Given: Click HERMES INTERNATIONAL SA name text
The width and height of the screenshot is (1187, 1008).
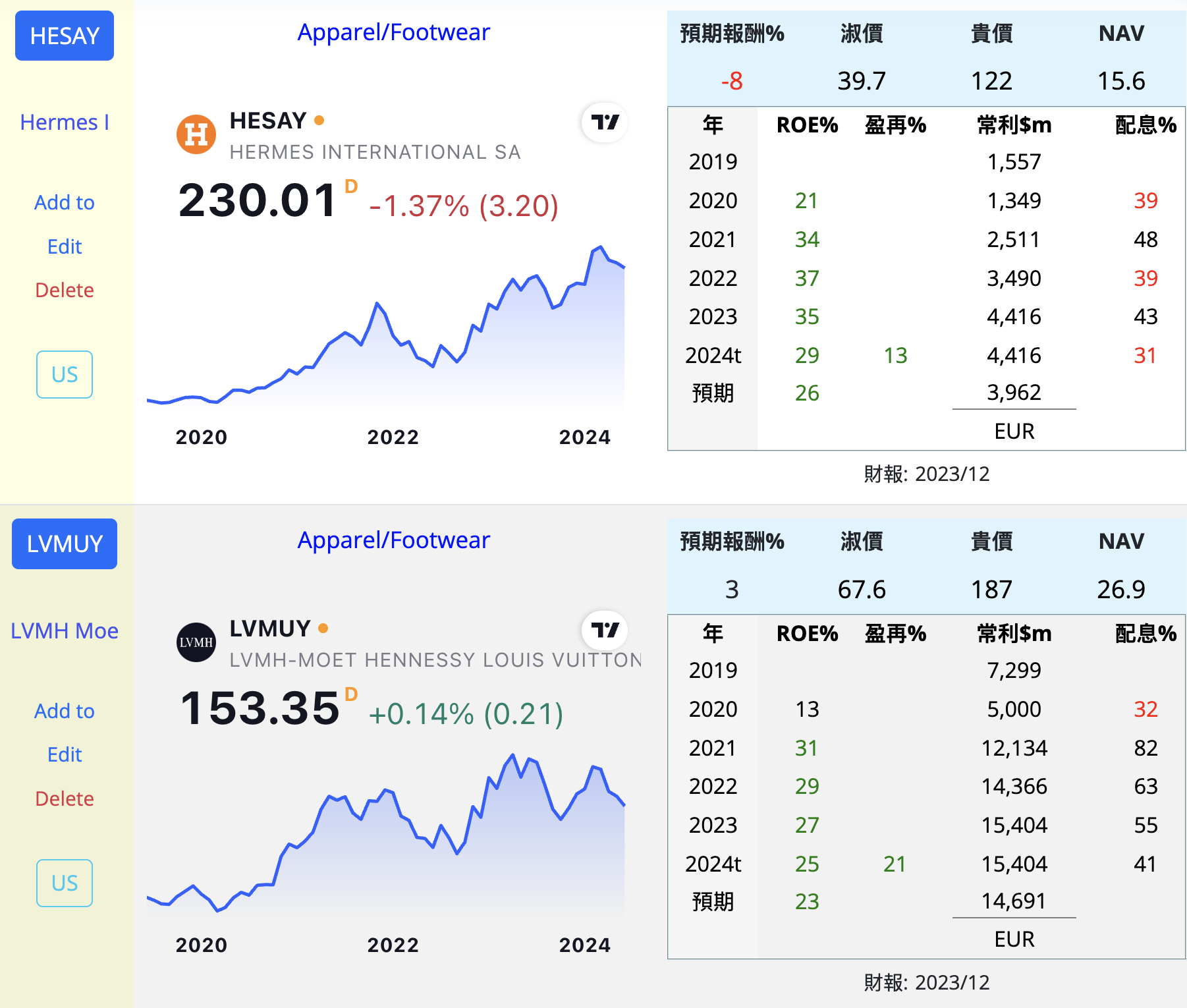Looking at the screenshot, I should [375, 152].
